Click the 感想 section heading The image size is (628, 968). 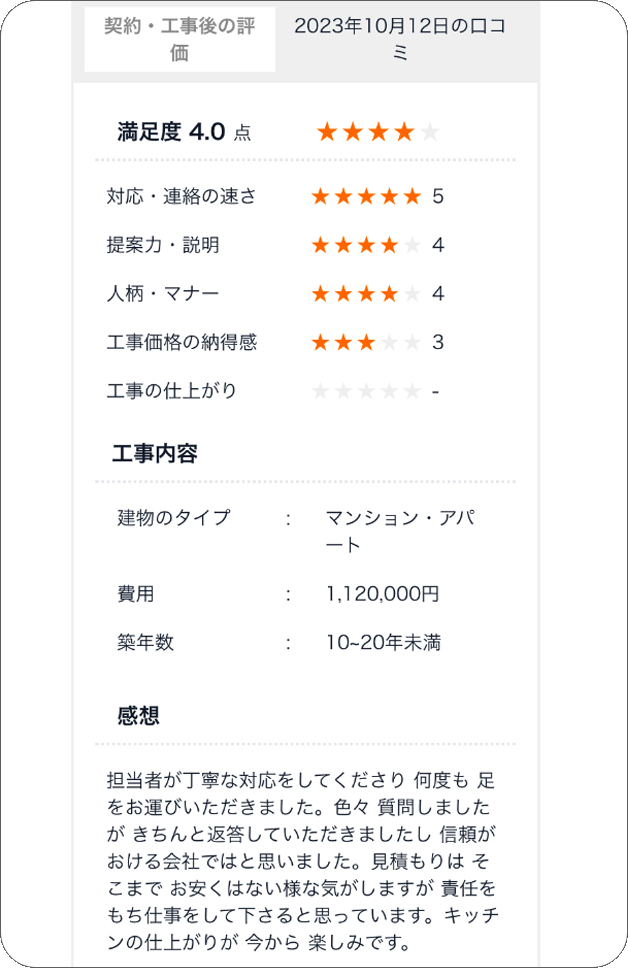click(x=138, y=716)
